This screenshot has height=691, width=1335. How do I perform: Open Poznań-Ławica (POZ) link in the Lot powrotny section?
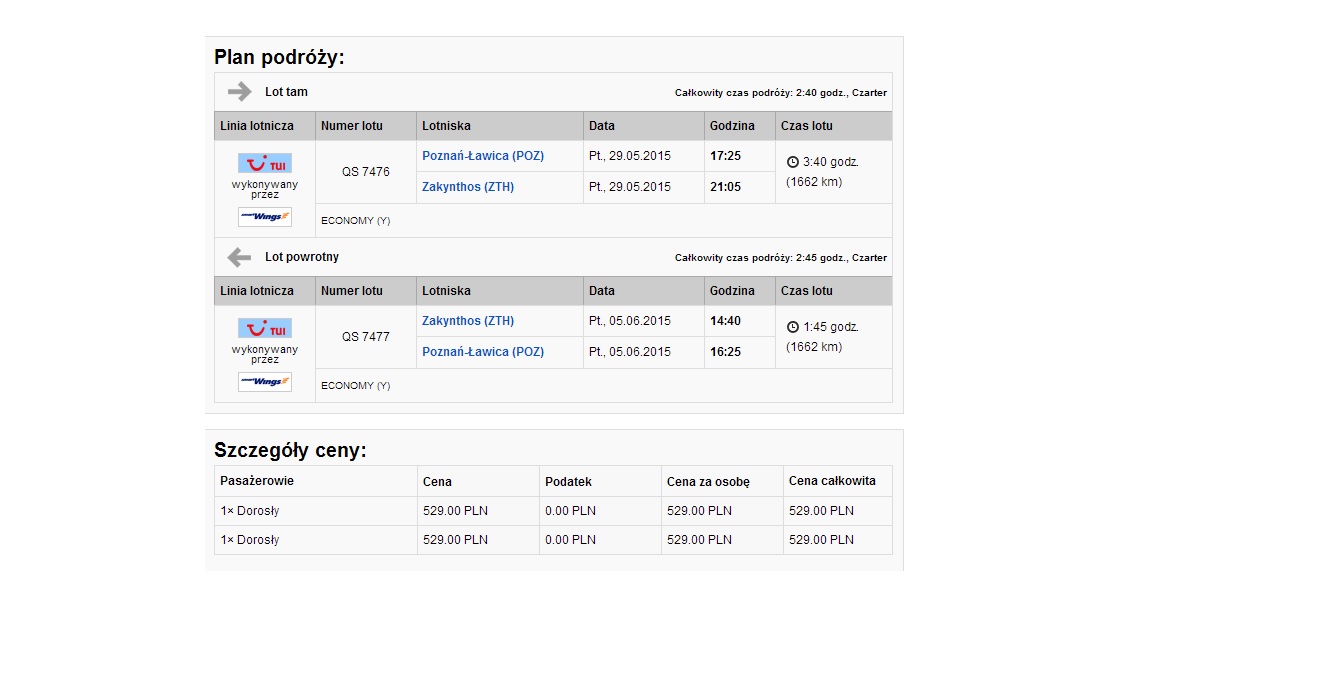[483, 352]
